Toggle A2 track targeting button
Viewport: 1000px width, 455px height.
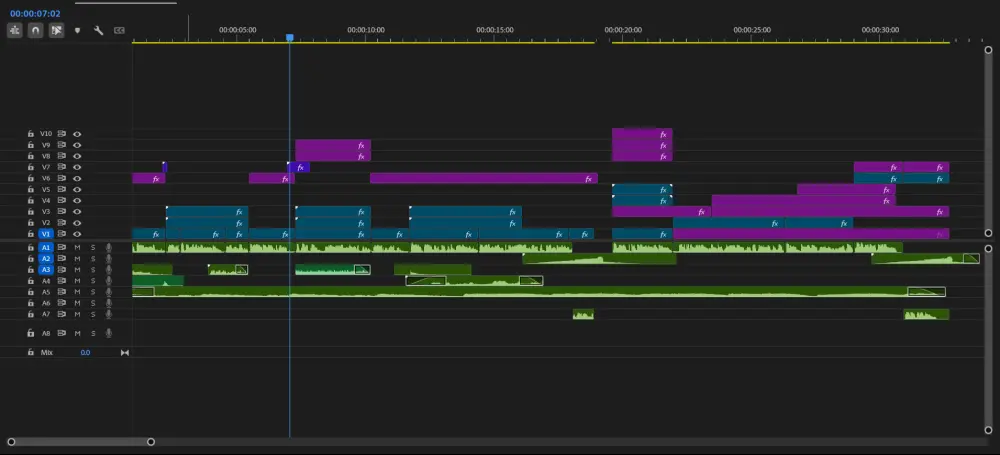46,258
